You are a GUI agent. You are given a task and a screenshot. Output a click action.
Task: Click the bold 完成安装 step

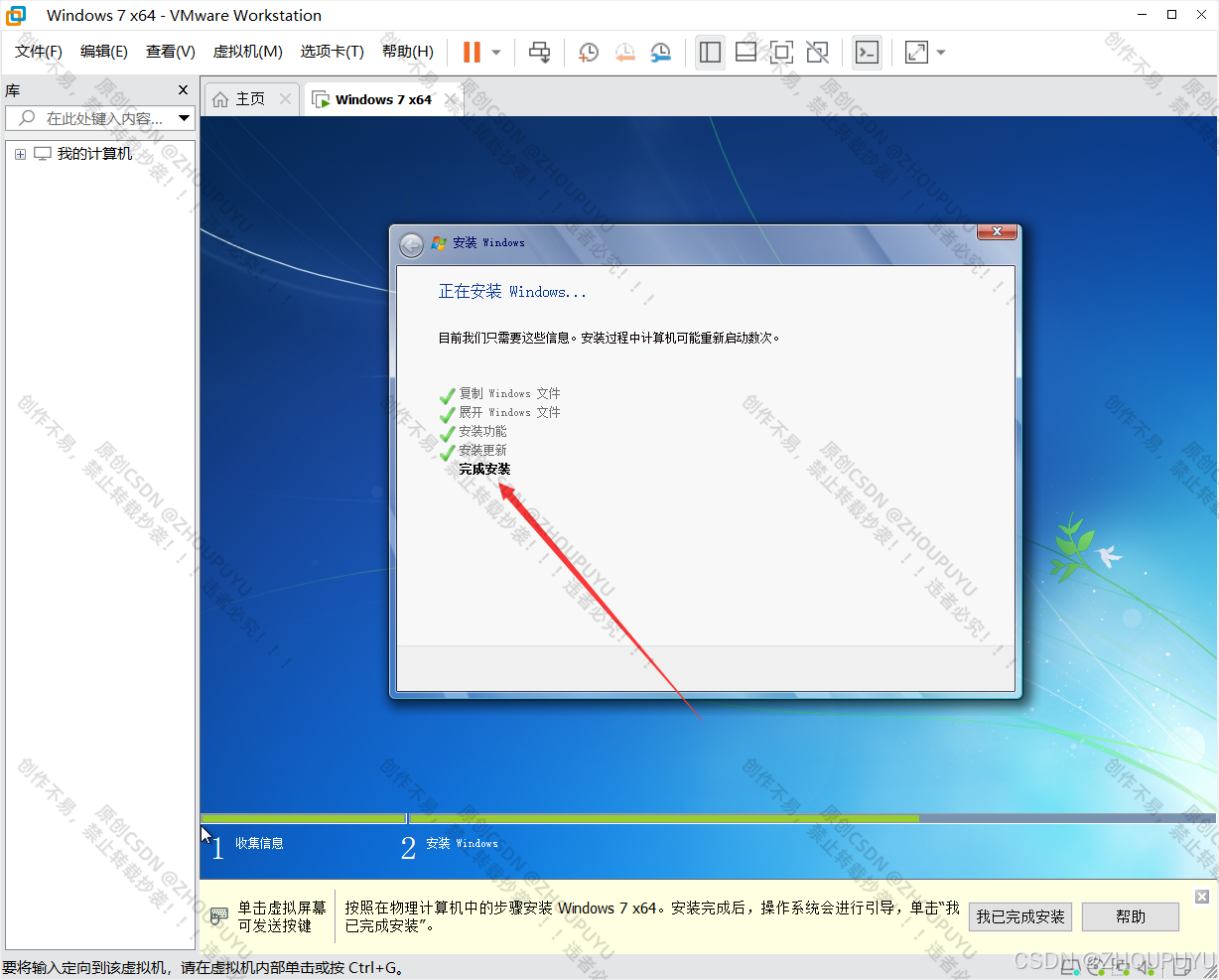[484, 469]
